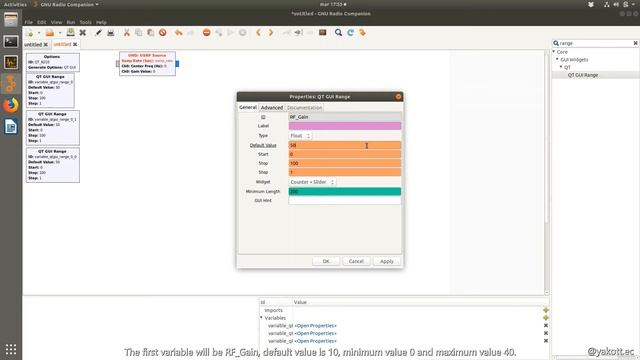Open the View menu
This screenshot has height=360, width=640.
point(56,22)
